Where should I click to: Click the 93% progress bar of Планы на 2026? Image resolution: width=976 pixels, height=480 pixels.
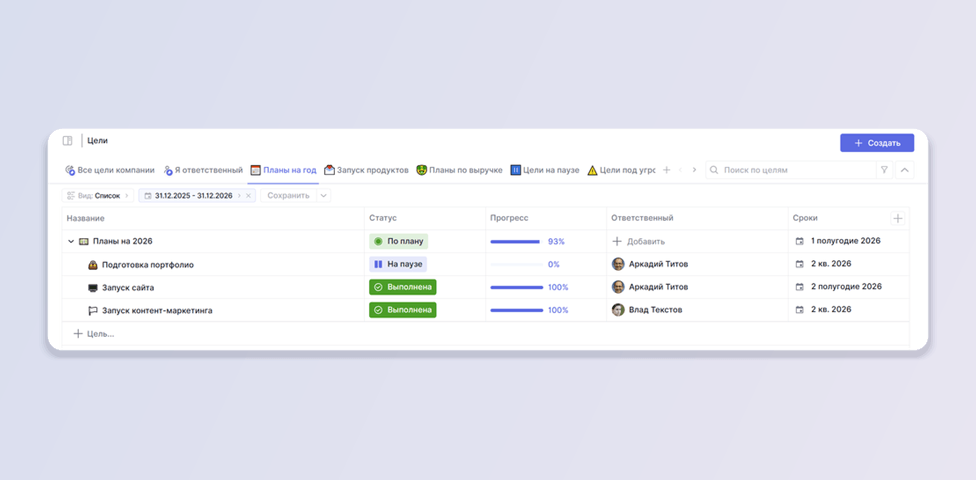(515, 242)
